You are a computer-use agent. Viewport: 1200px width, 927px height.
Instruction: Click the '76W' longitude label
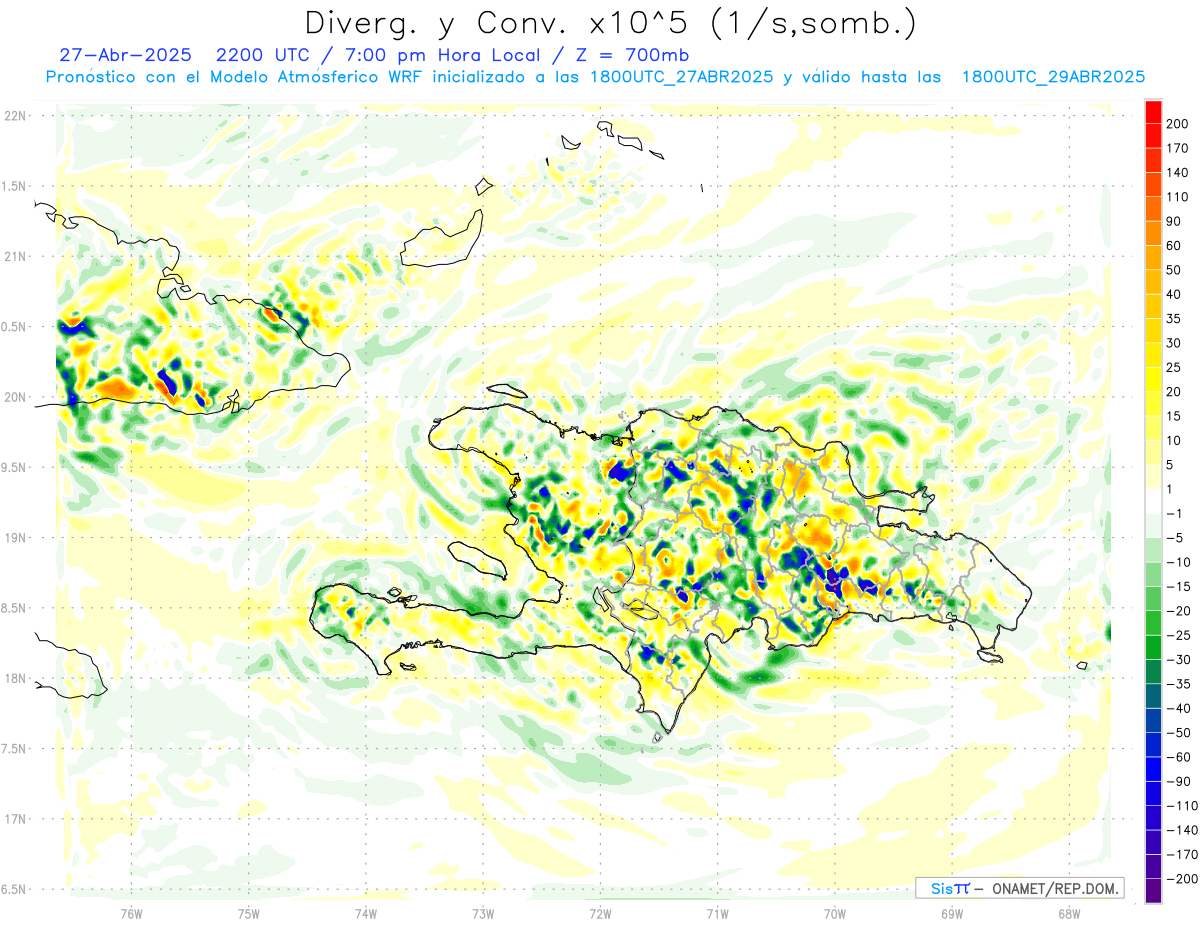click(x=131, y=912)
